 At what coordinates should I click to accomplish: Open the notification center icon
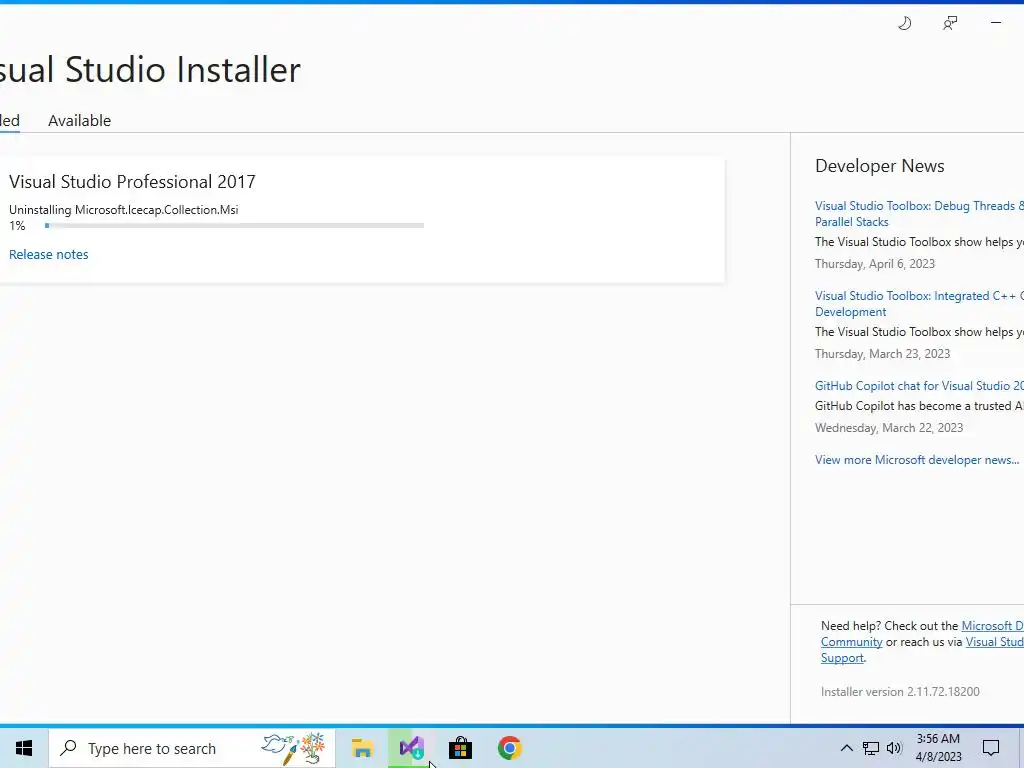point(991,748)
